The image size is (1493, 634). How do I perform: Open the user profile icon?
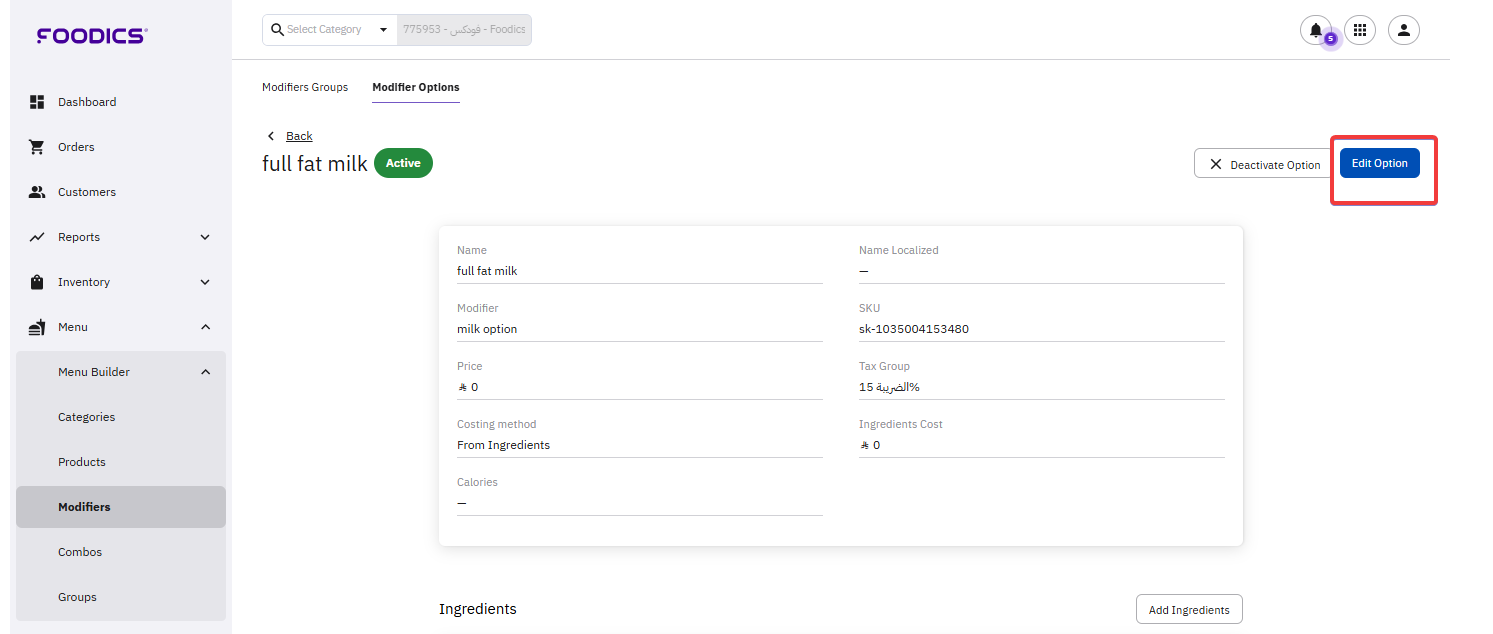1403,30
